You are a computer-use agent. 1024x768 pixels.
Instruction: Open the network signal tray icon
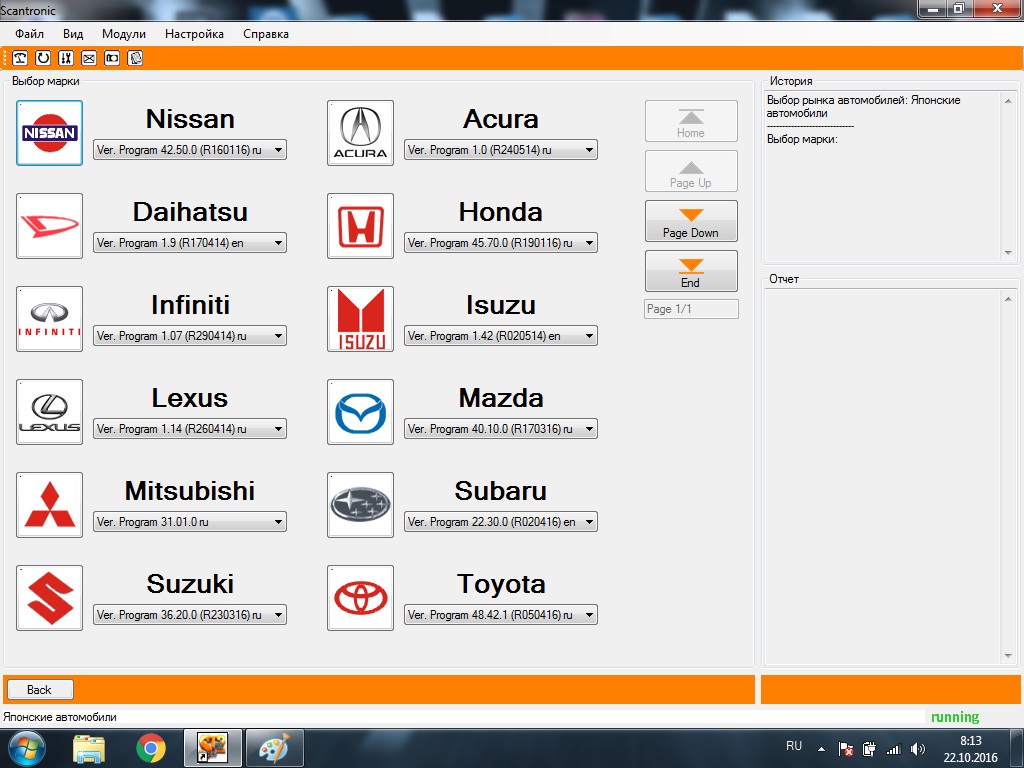click(x=893, y=749)
